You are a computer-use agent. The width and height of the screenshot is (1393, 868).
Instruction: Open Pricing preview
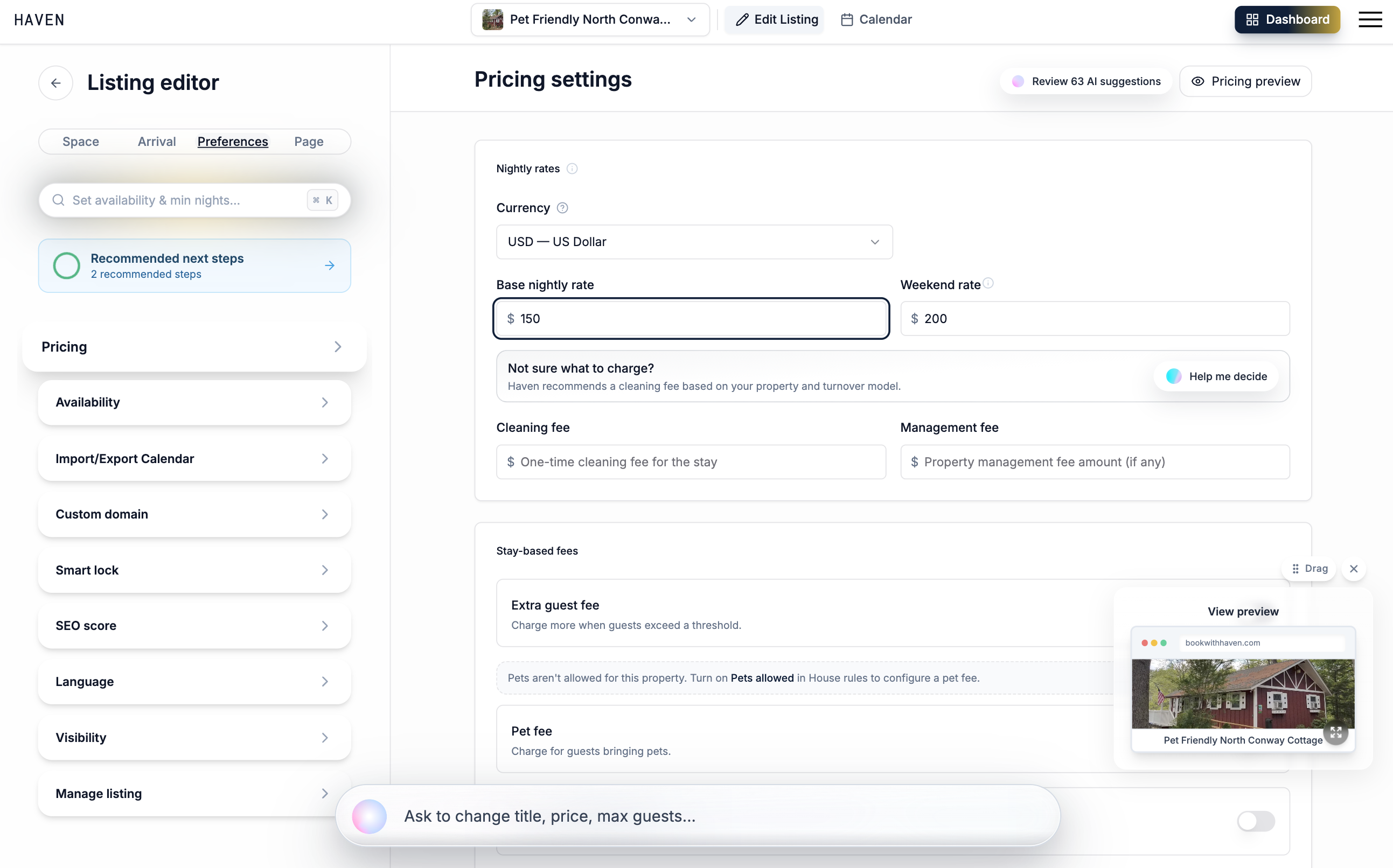pos(1245,81)
